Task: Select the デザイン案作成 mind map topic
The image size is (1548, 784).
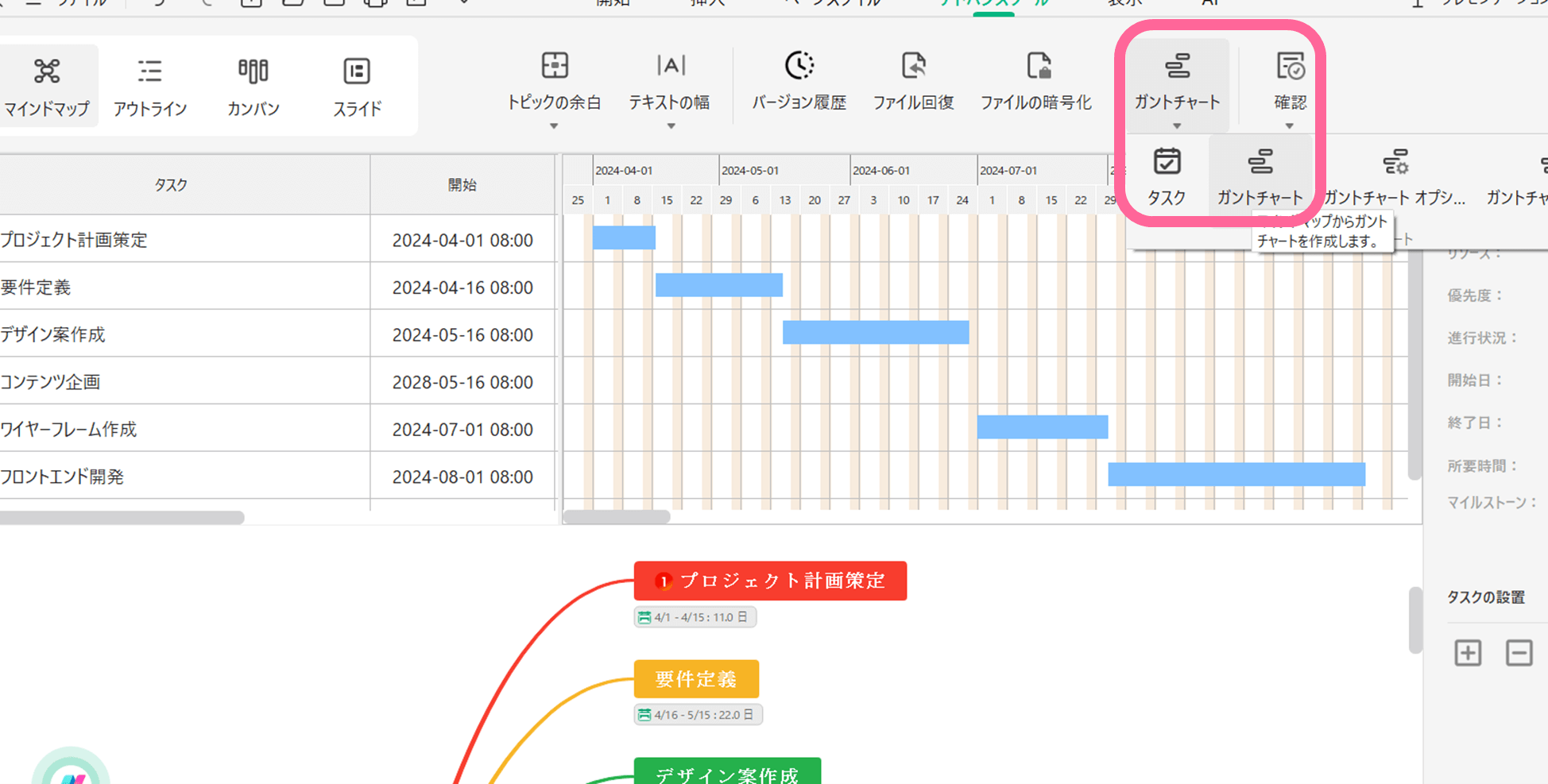Action: (x=727, y=771)
